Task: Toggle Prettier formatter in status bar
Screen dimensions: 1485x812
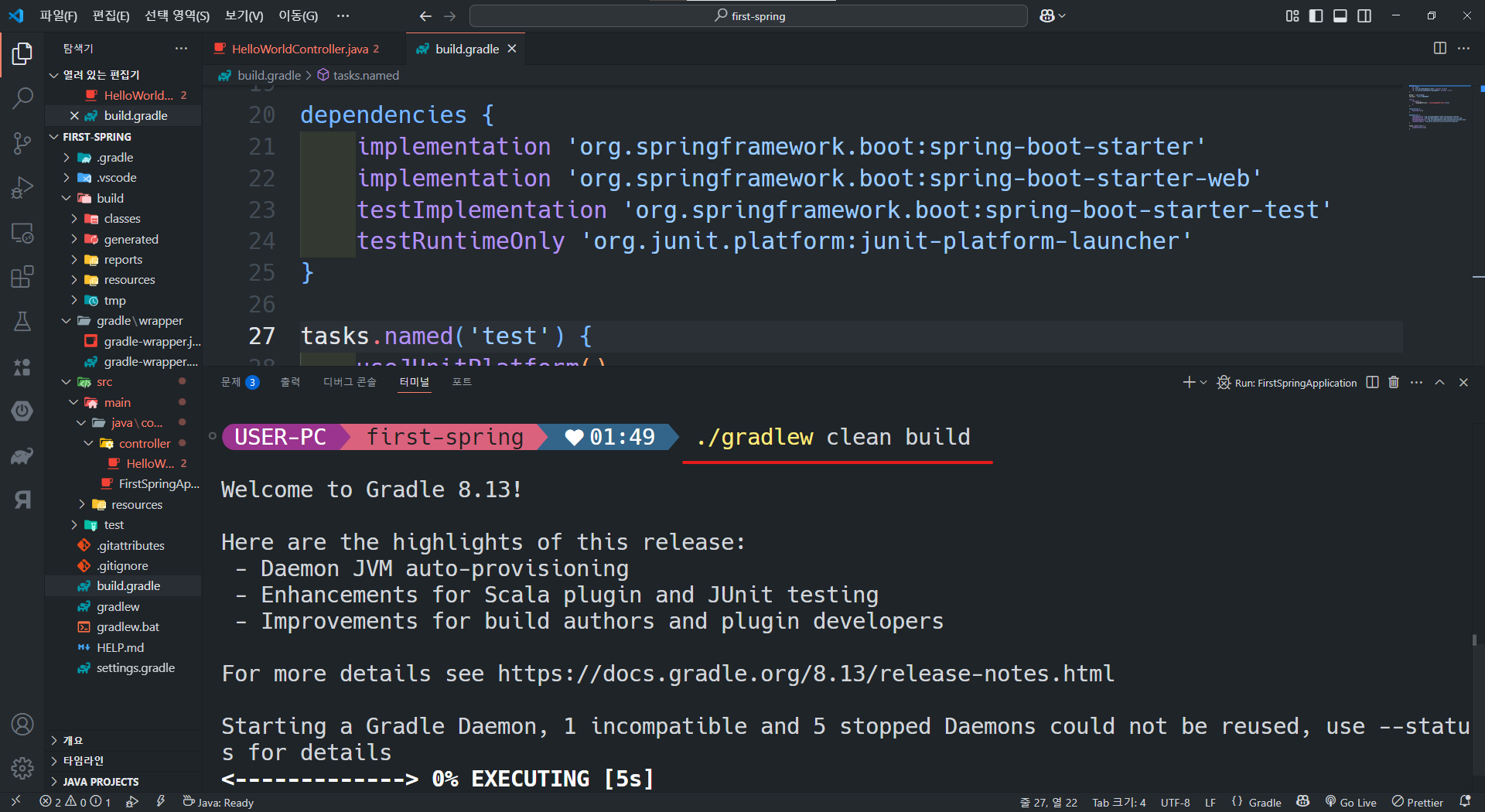Action: click(x=1418, y=802)
